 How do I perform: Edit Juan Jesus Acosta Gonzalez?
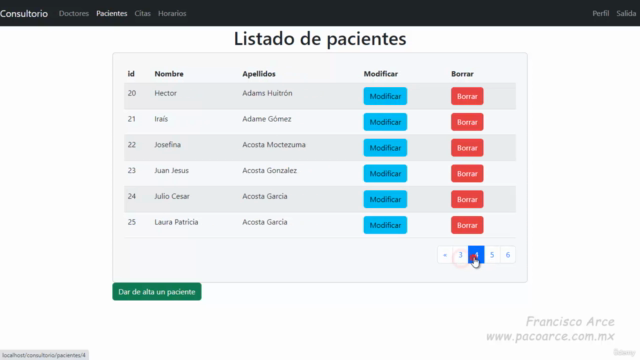coord(385,173)
